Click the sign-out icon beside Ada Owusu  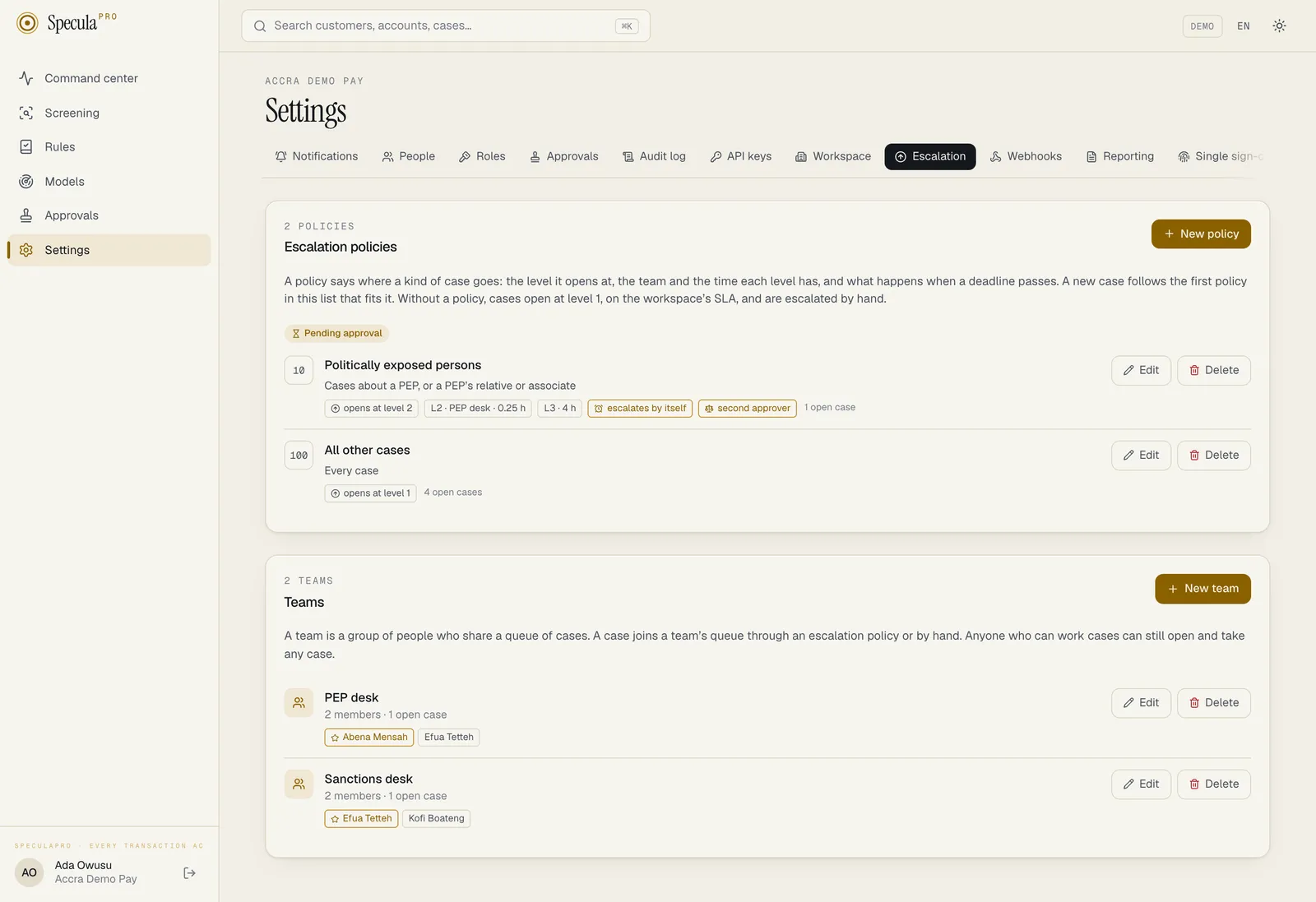point(190,872)
